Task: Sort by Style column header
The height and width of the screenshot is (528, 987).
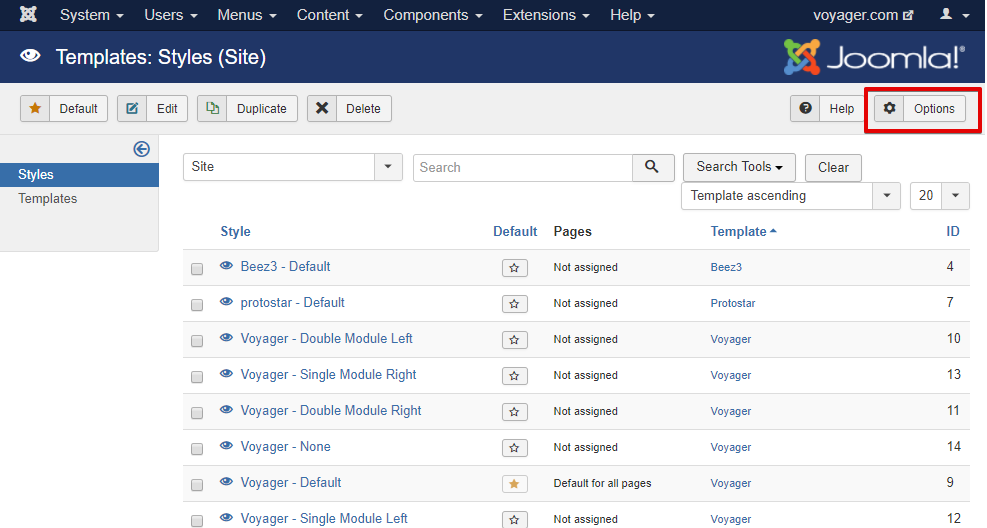Action: pyautogui.click(x=235, y=231)
